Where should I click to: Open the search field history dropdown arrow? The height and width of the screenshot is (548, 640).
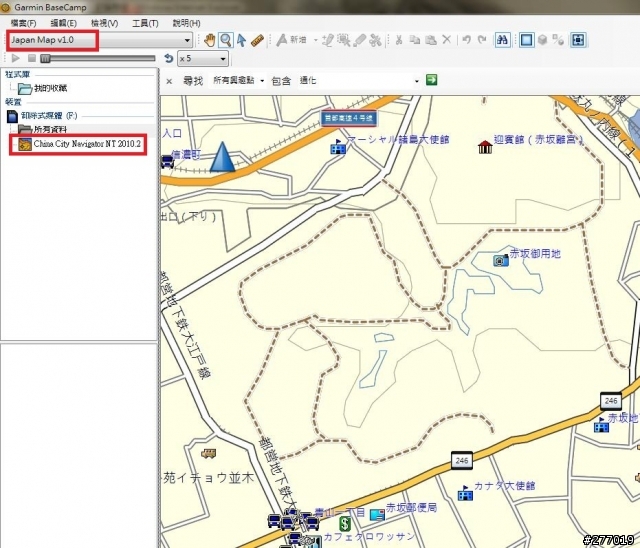pos(416,81)
